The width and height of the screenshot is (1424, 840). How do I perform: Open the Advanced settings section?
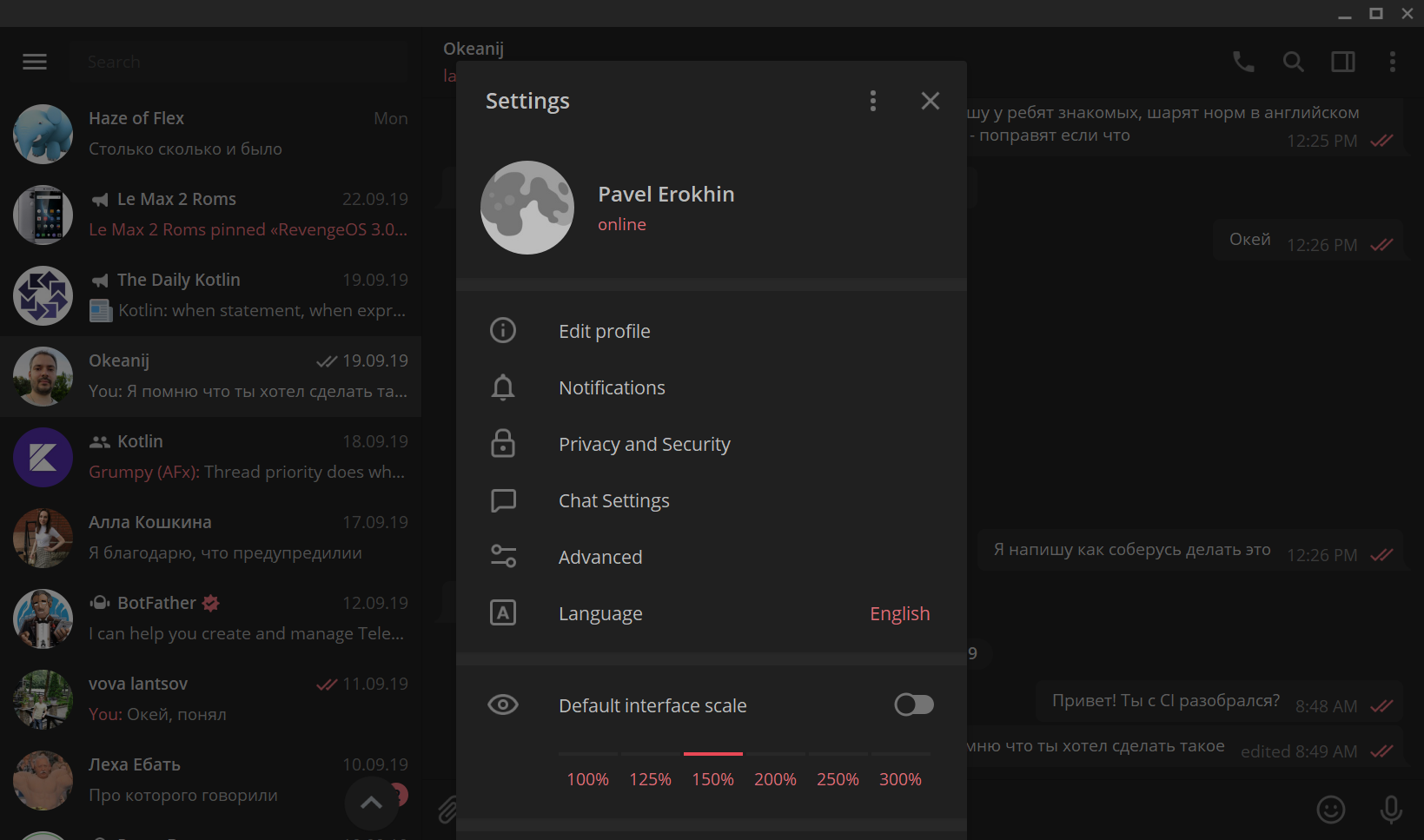pos(599,558)
